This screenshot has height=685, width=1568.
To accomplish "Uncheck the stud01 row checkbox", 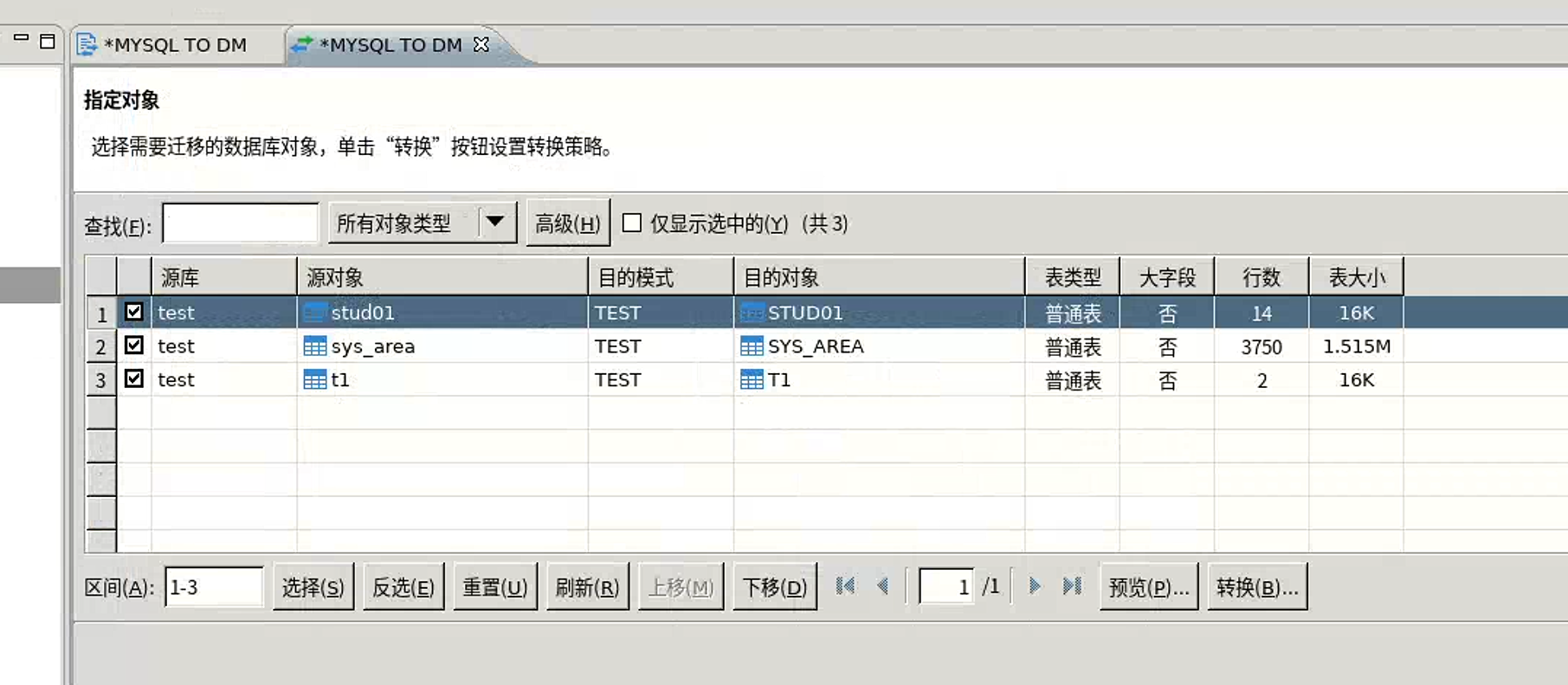I will tap(134, 312).
